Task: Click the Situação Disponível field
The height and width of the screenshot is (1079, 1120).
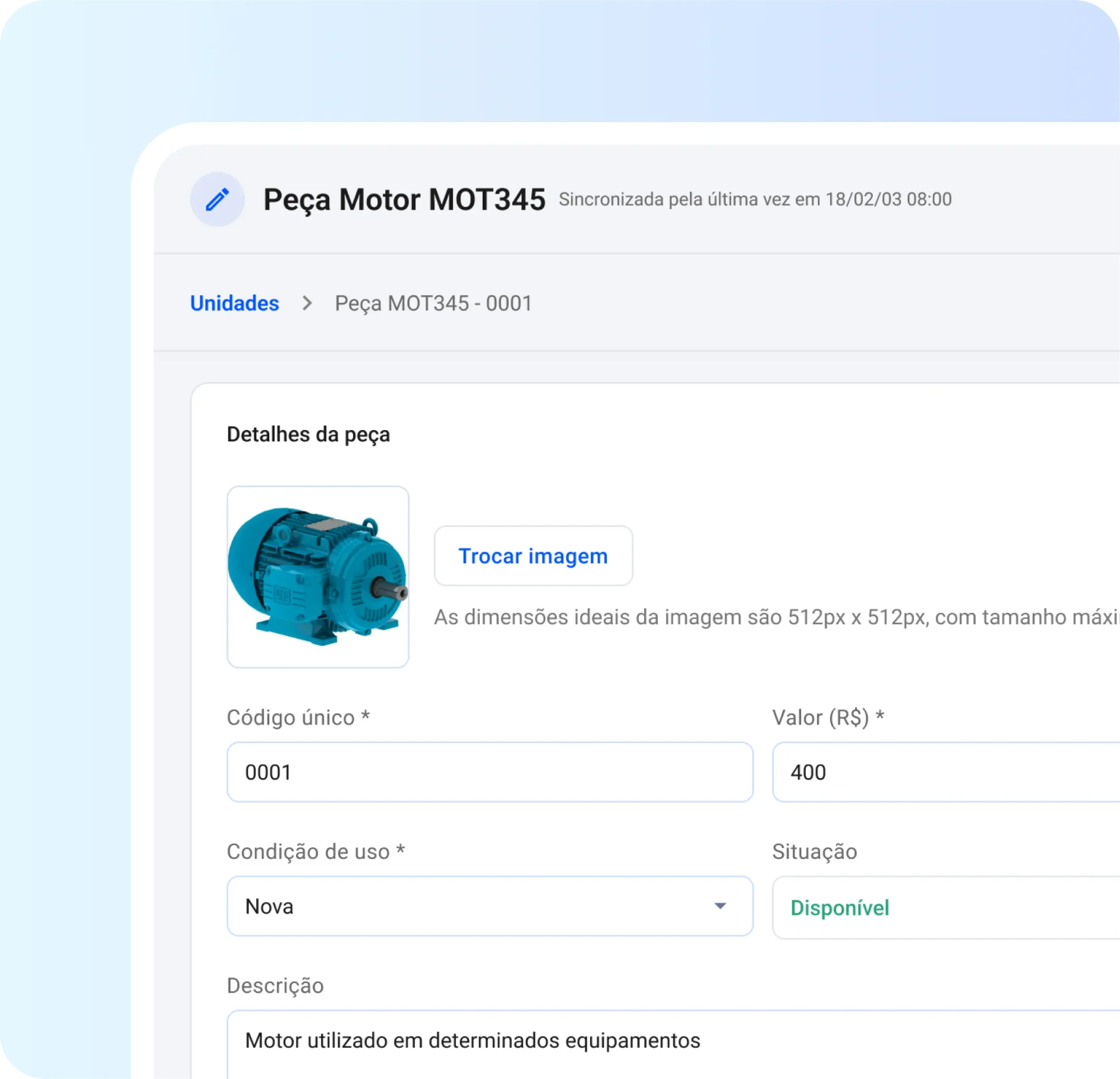Action: click(x=946, y=908)
